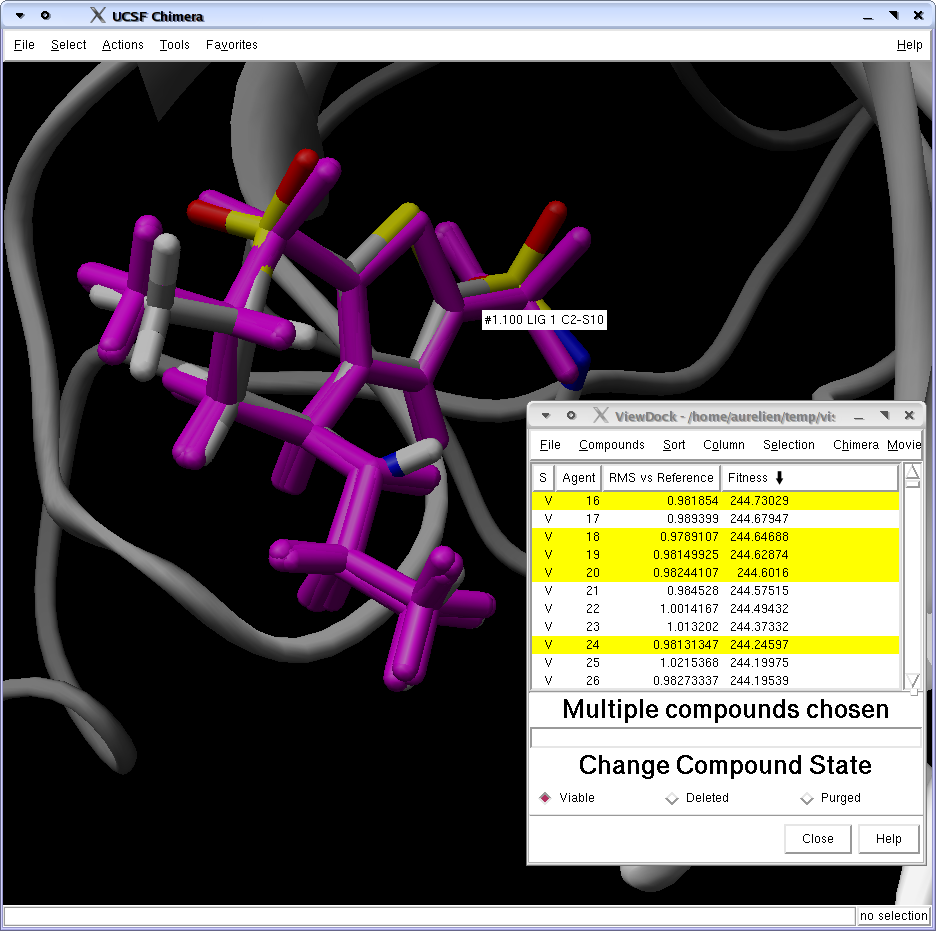Click the ViewDock sticky pin icon
936x931 pixels.
click(x=571, y=415)
